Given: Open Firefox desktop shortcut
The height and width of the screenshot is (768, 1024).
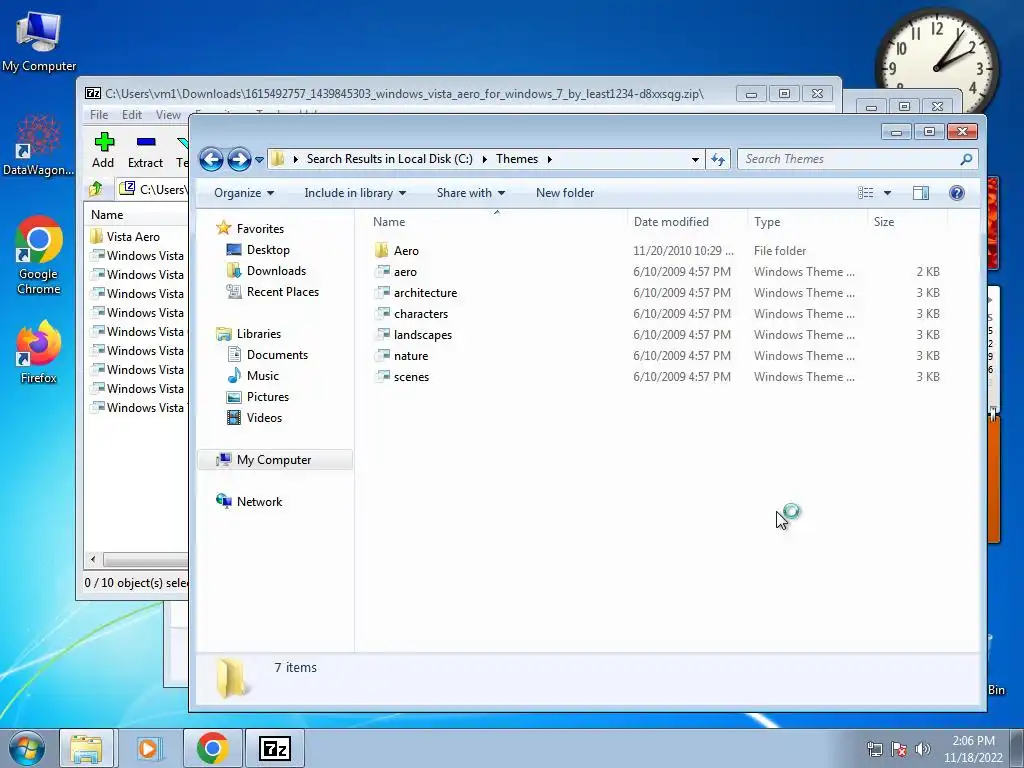Looking at the screenshot, I should [39, 352].
